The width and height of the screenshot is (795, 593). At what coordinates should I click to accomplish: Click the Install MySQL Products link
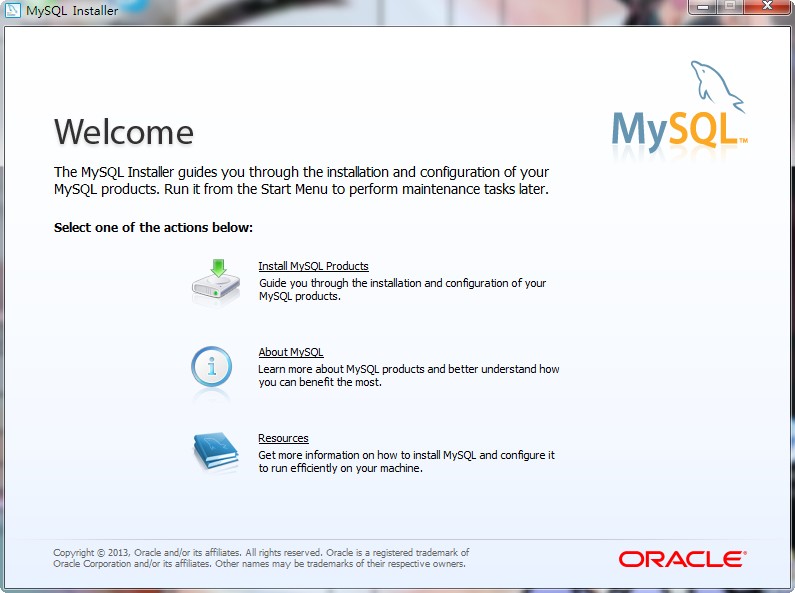pyautogui.click(x=313, y=266)
